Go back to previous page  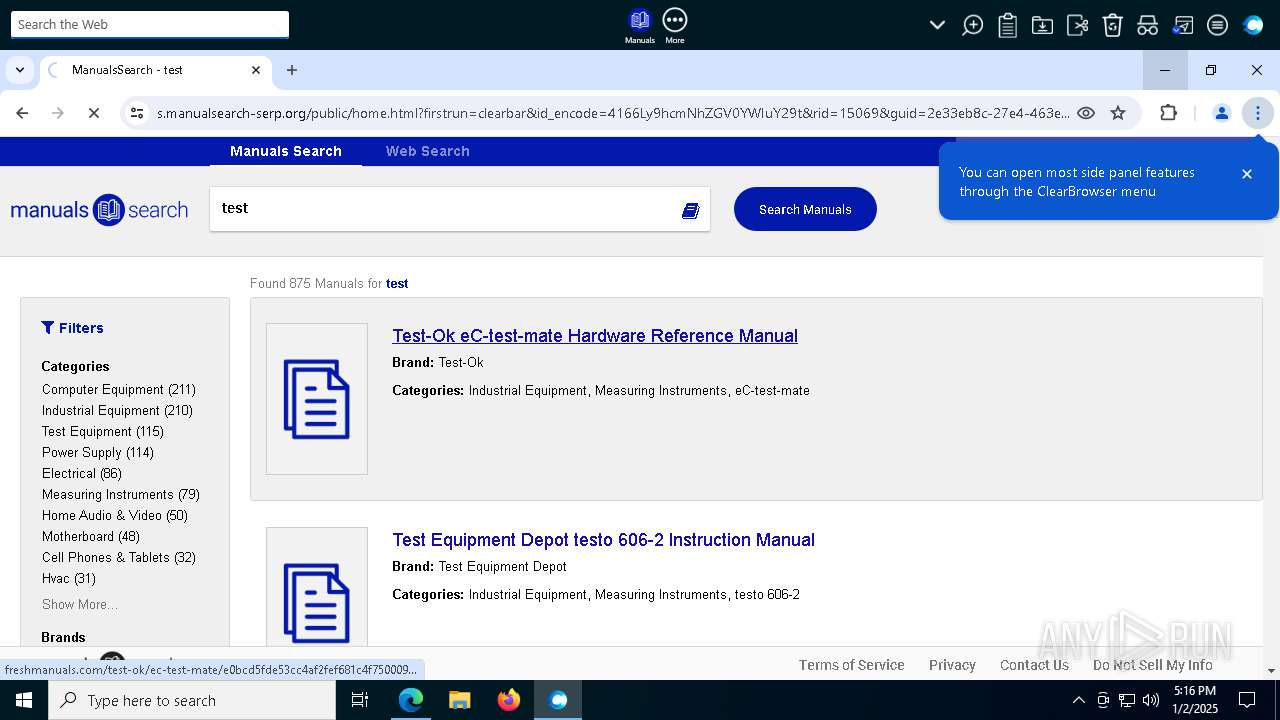point(22,113)
